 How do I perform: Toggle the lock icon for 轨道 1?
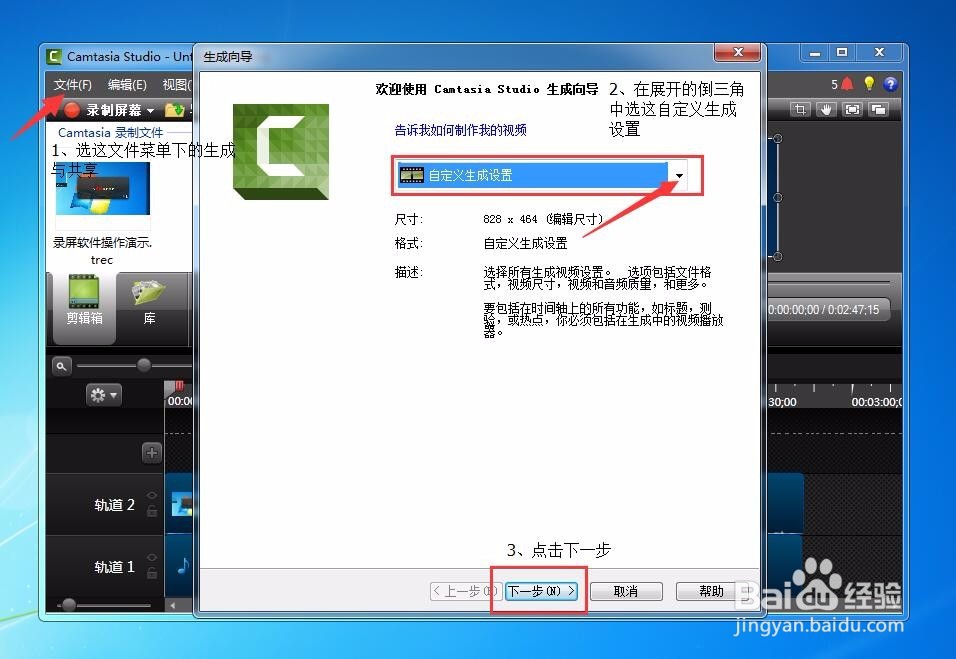pos(152,573)
